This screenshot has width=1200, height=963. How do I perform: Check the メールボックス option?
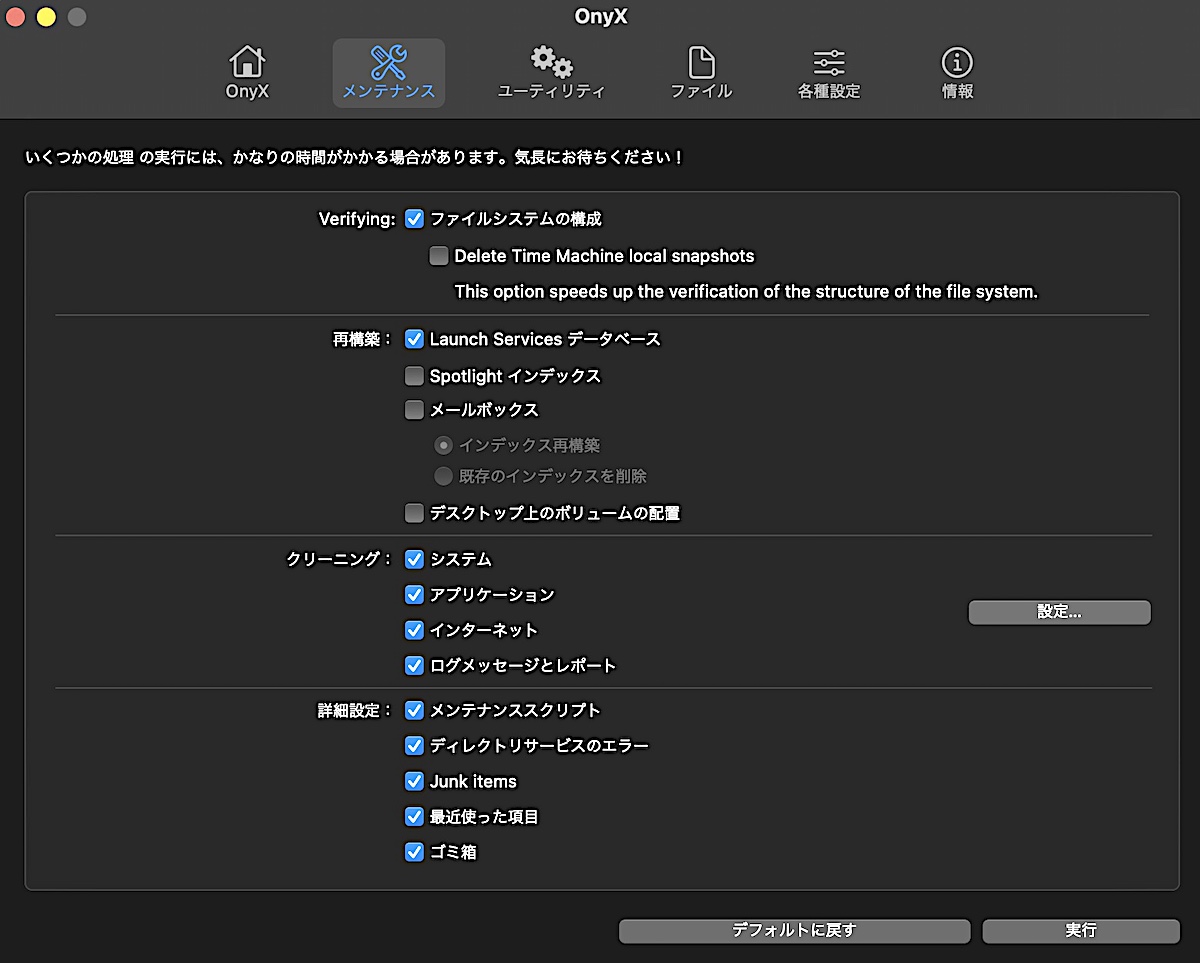414,409
